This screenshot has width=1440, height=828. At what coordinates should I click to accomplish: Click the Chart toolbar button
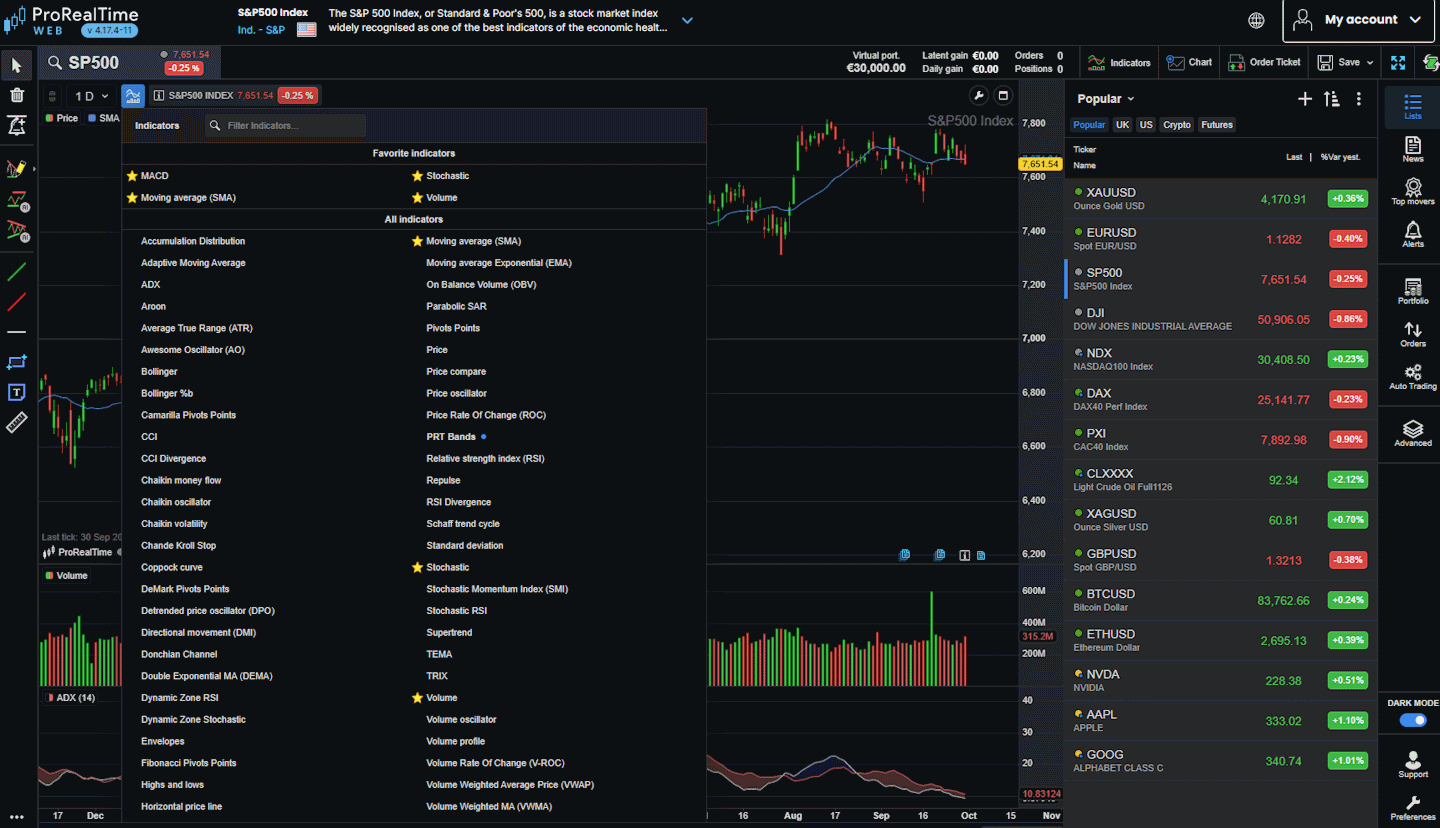coord(1189,62)
